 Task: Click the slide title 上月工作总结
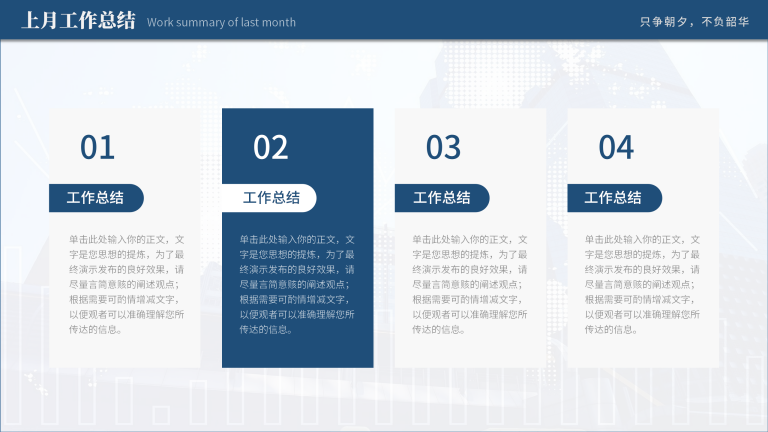78,21
